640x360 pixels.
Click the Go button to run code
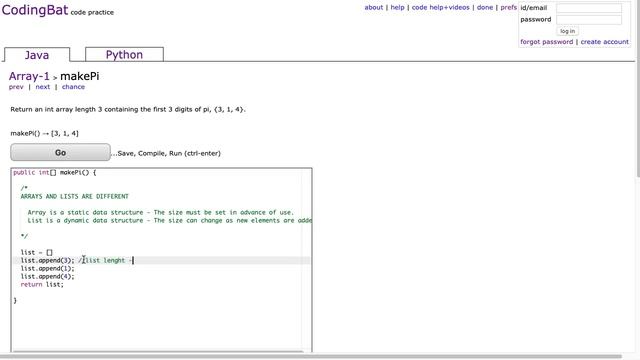[60, 152]
